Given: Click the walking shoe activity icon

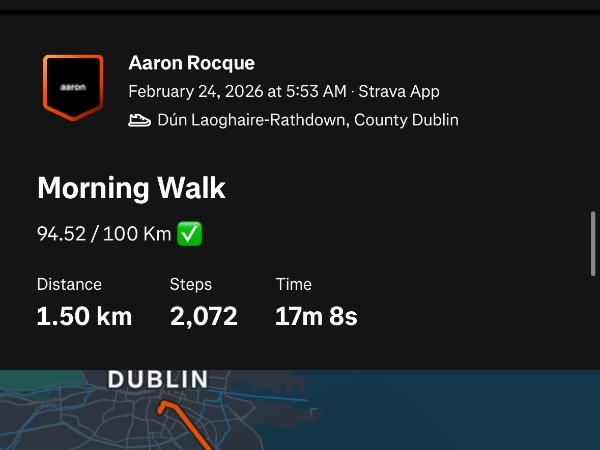Looking at the screenshot, I should tap(140, 120).
